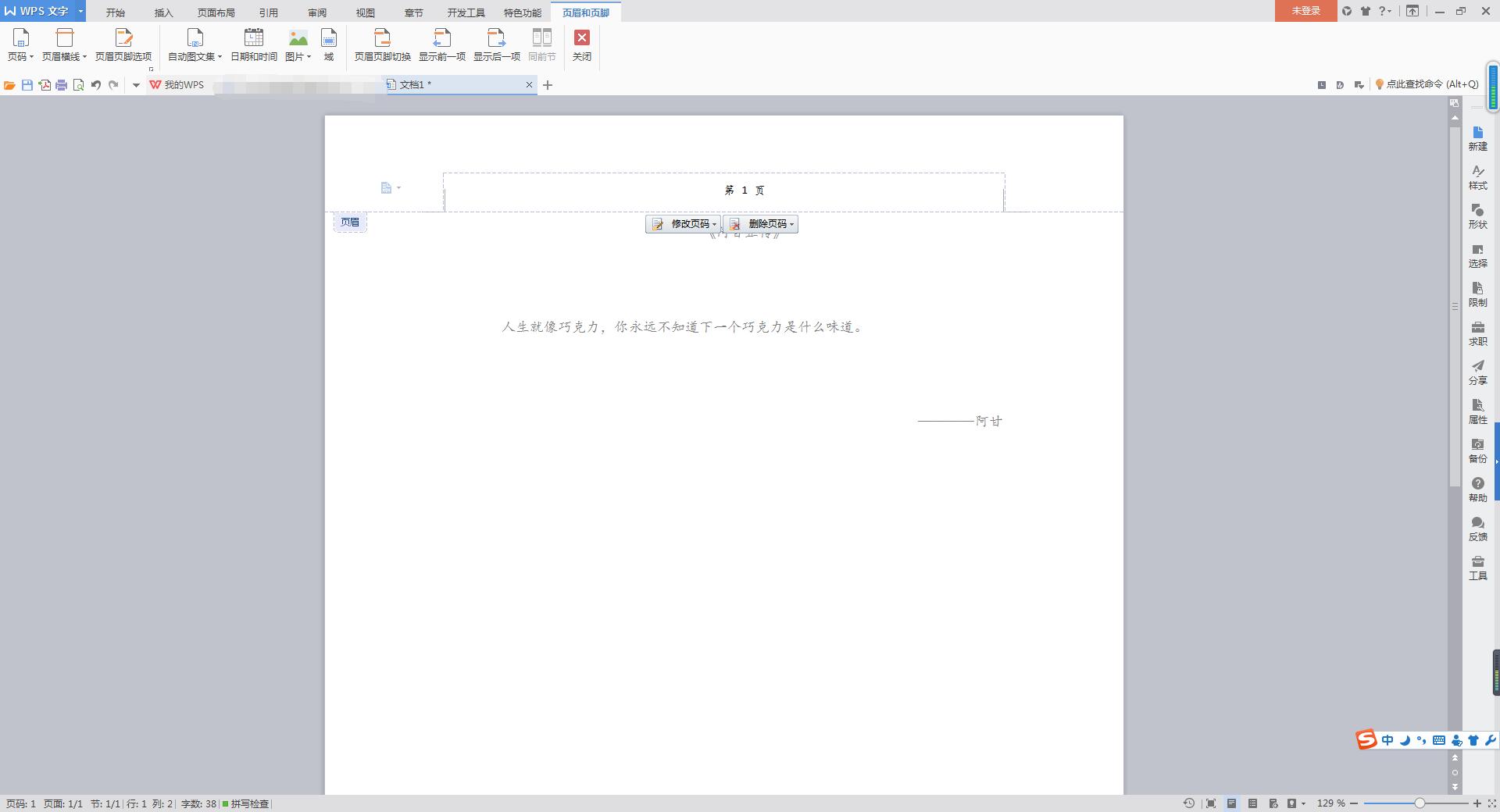The width and height of the screenshot is (1500, 812).
Task: Open the small document icon dropdown left of the header
Action: pyautogui.click(x=391, y=188)
